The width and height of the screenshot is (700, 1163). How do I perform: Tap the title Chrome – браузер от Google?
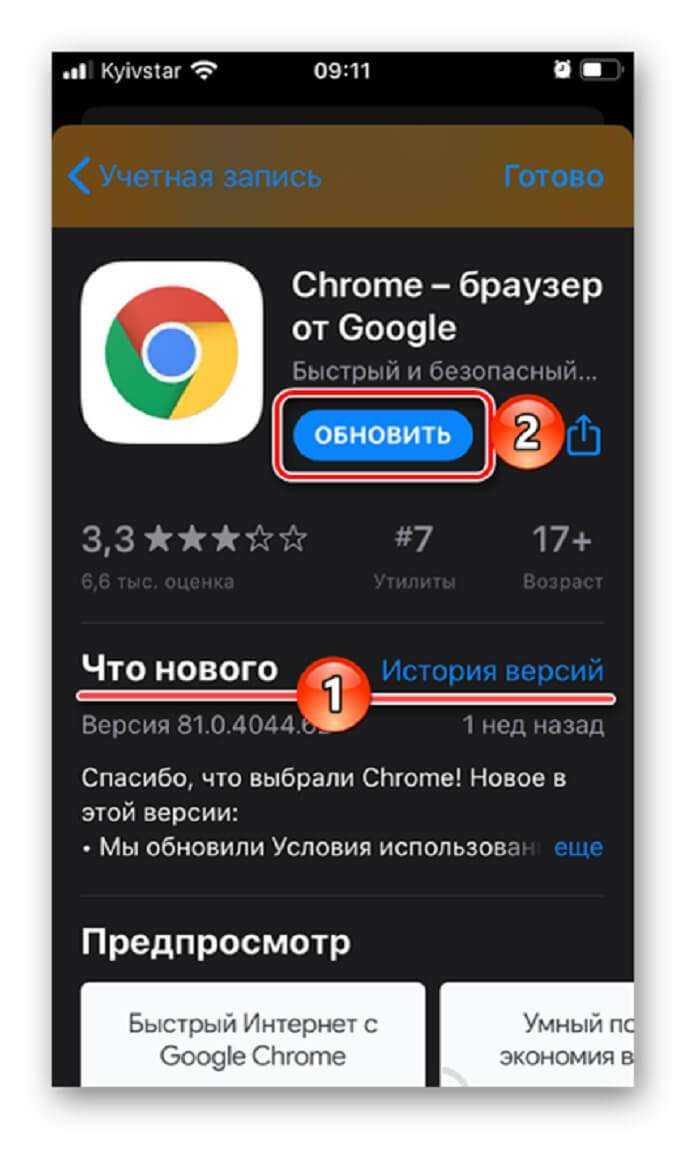(x=446, y=306)
